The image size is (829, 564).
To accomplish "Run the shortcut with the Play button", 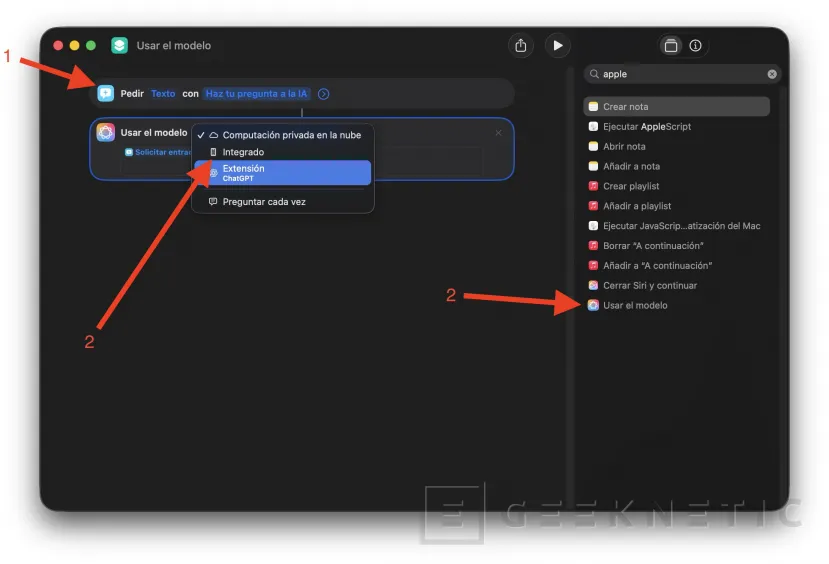I will [557, 45].
